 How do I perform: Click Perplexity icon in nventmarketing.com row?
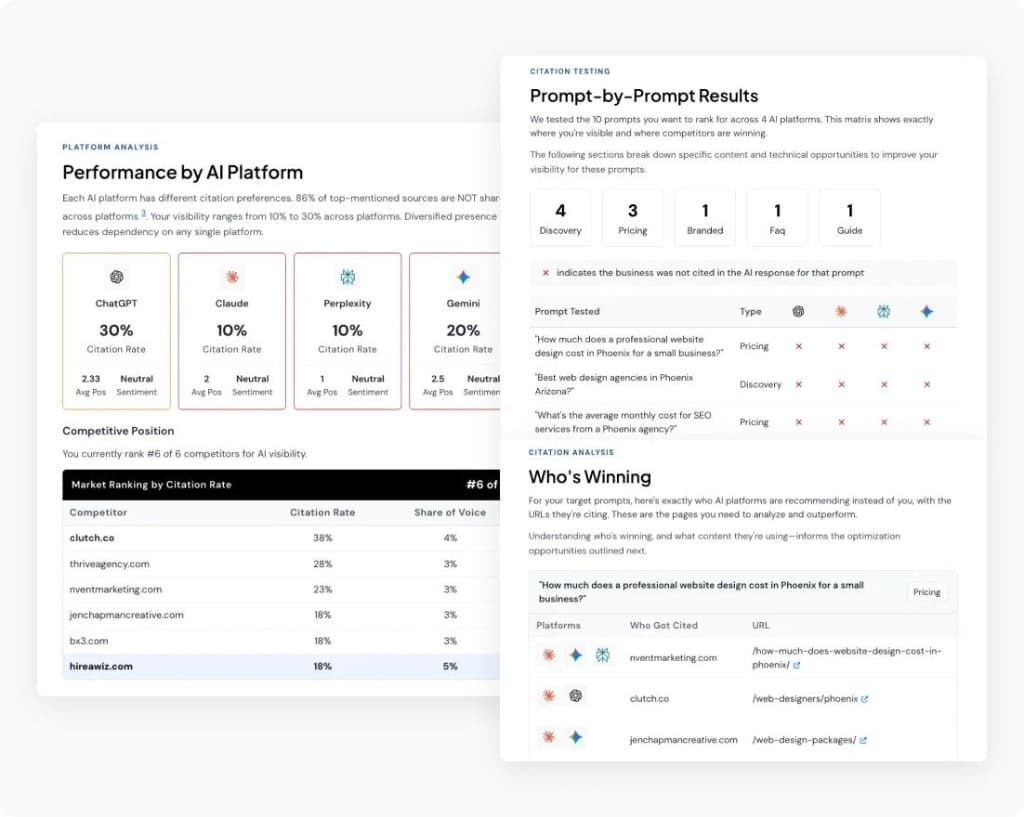click(602, 655)
